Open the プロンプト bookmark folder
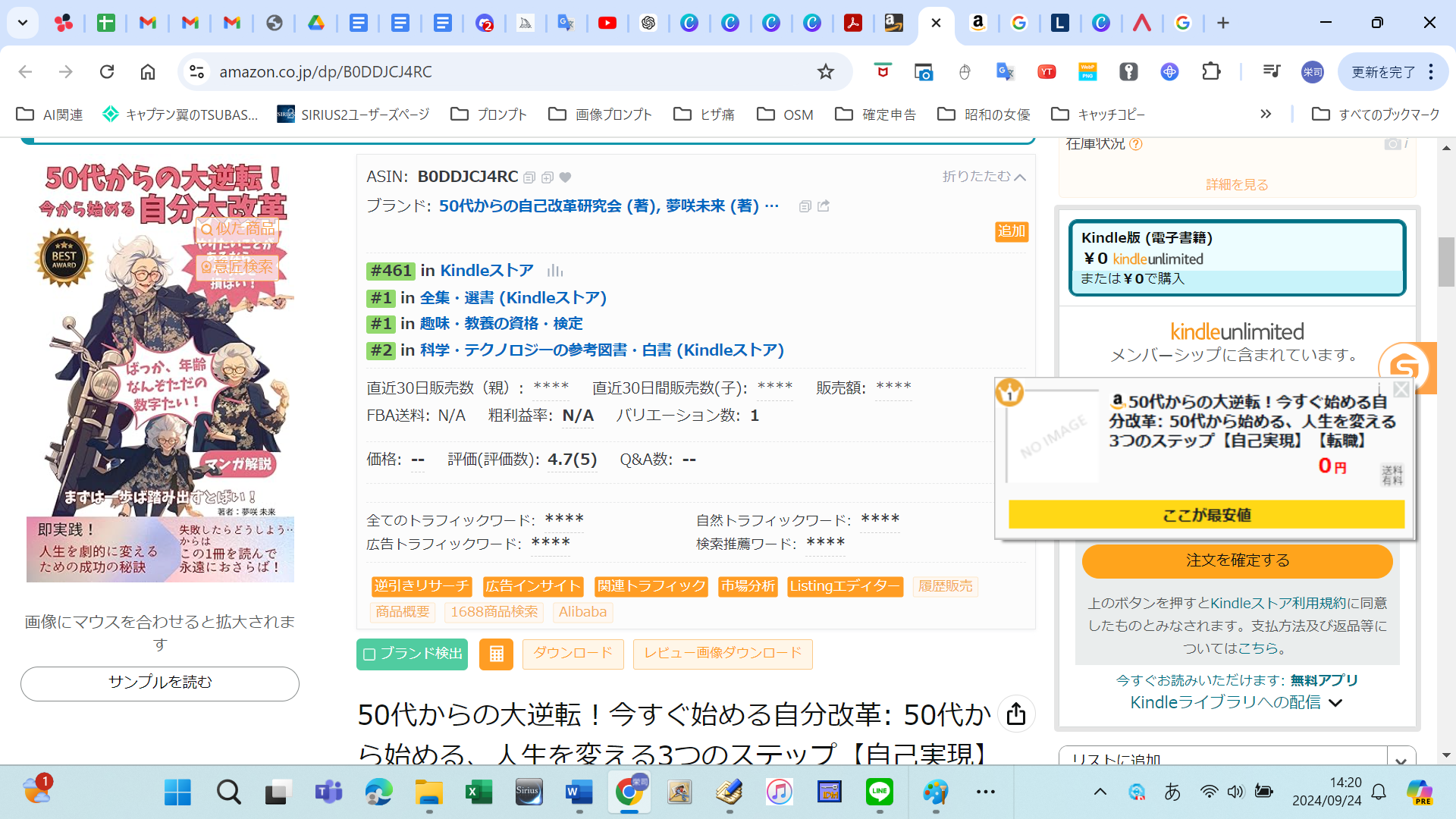 (x=488, y=114)
